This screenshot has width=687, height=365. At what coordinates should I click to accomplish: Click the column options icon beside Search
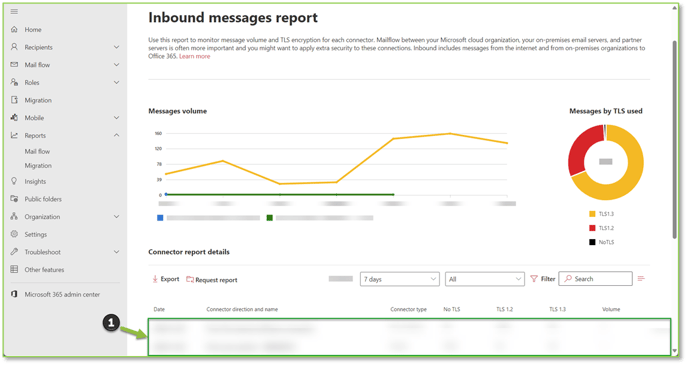(641, 278)
